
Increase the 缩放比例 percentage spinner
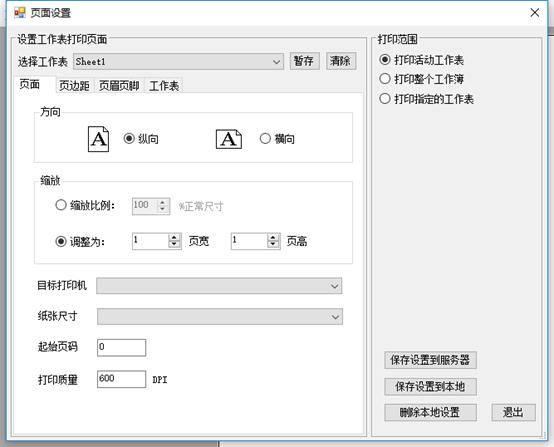coord(163,203)
